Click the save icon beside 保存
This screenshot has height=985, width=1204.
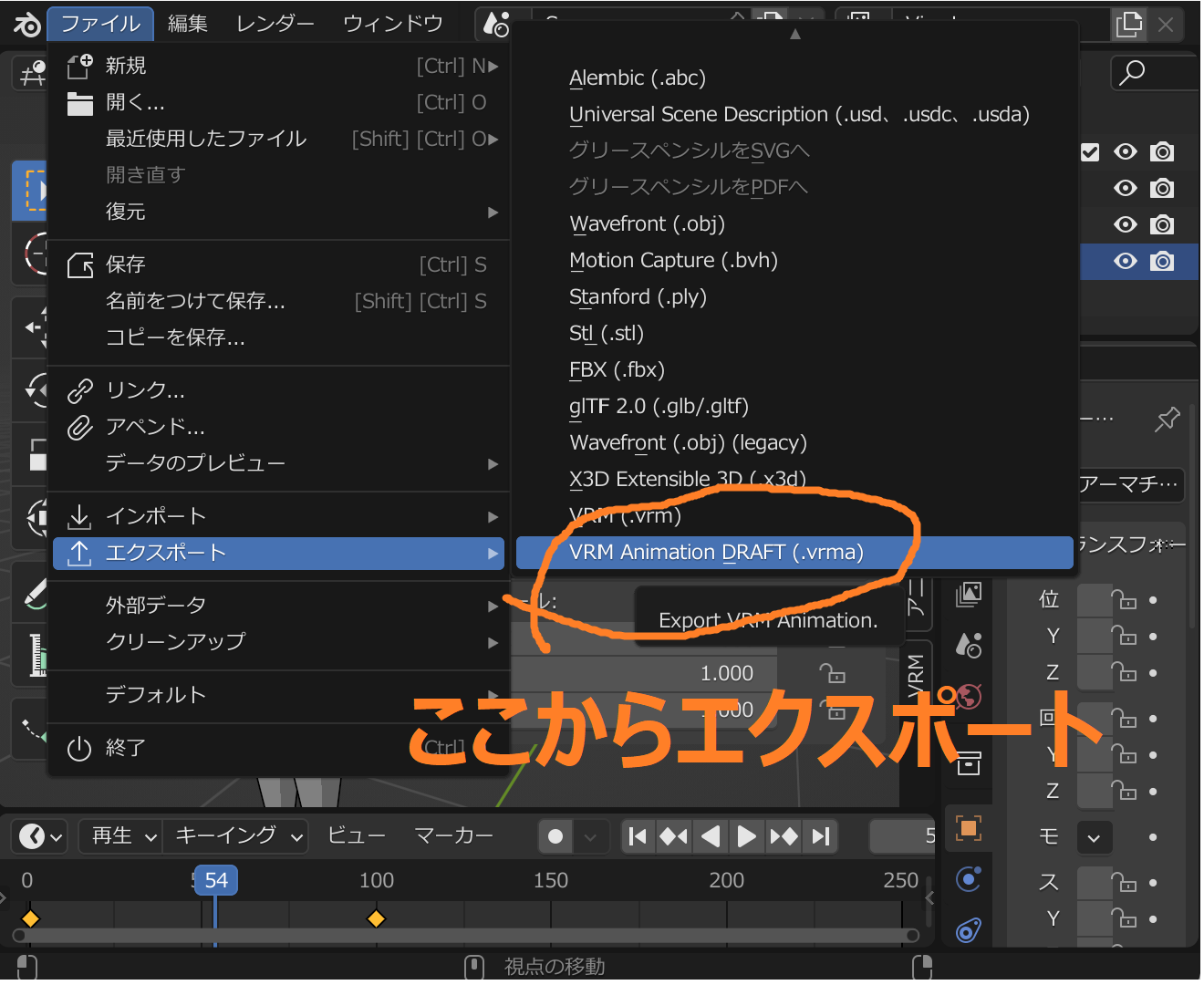tap(80, 265)
